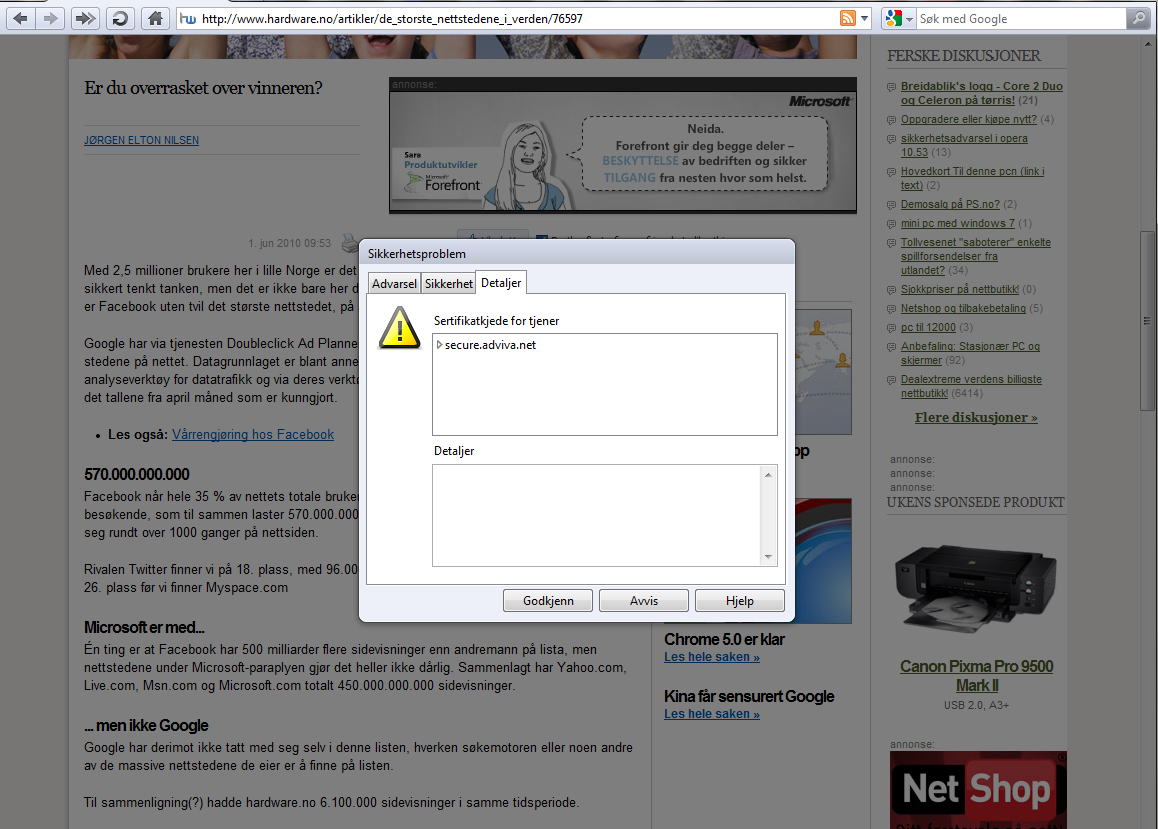Click the Detaljer box scroll up arrow
The height and width of the screenshot is (829, 1158).
[x=769, y=475]
